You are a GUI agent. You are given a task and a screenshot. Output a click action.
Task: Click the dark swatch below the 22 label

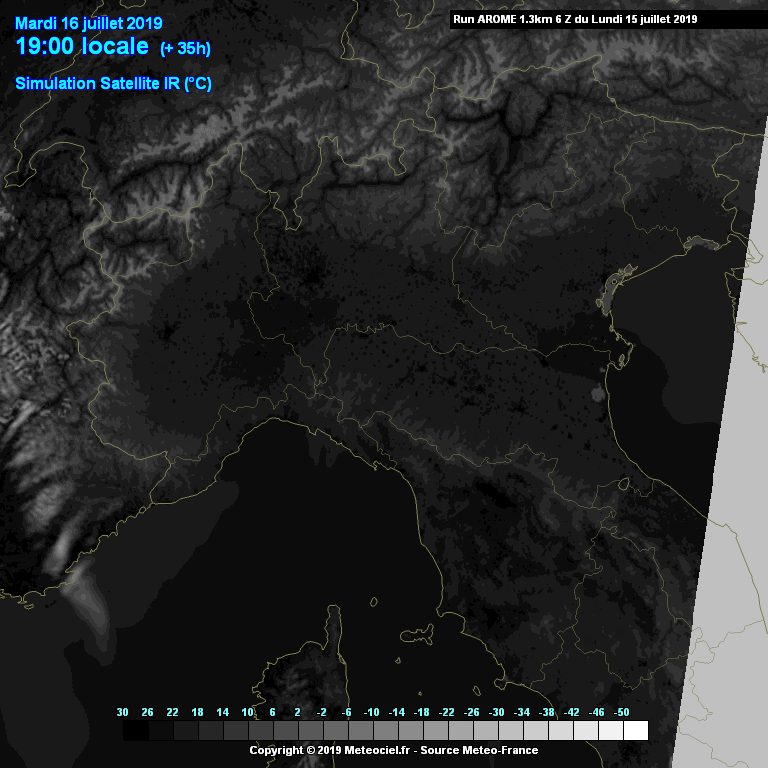(x=186, y=730)
